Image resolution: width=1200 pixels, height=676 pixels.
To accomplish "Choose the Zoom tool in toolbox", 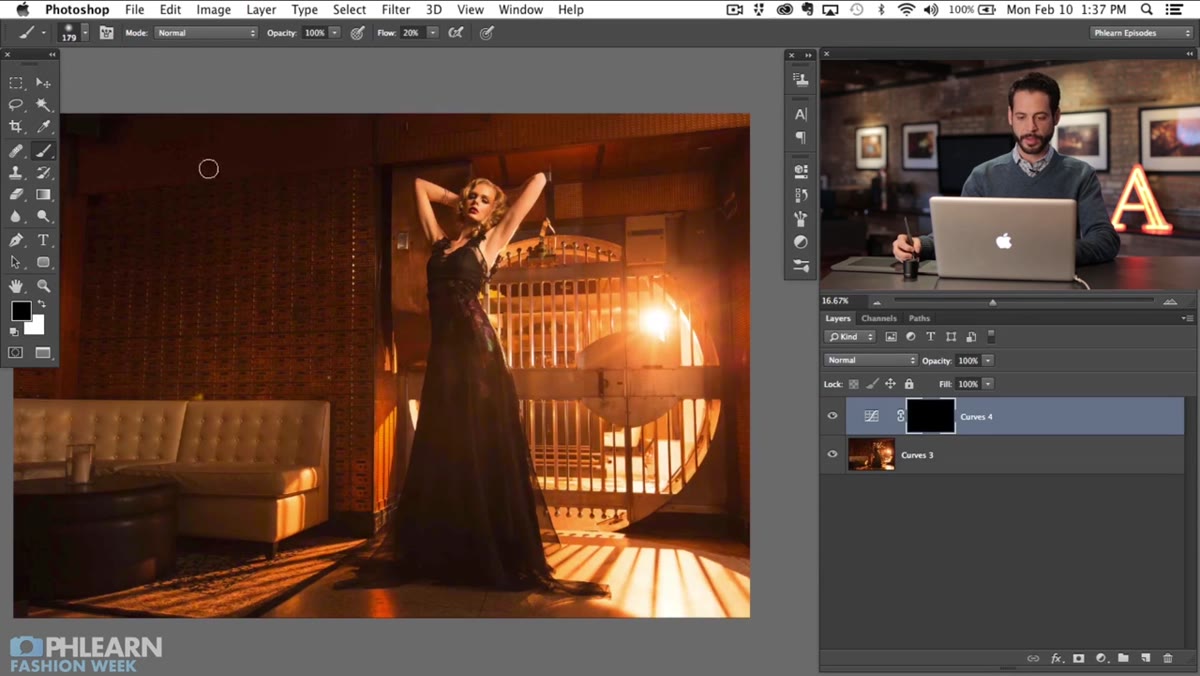I will point(43,286).
